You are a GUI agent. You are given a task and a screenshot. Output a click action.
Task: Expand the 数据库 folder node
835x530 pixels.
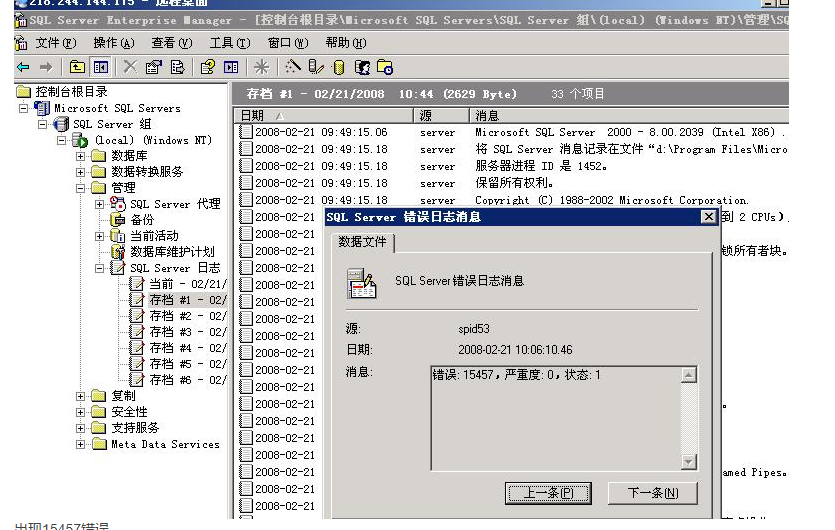click(x=81, y=156)
